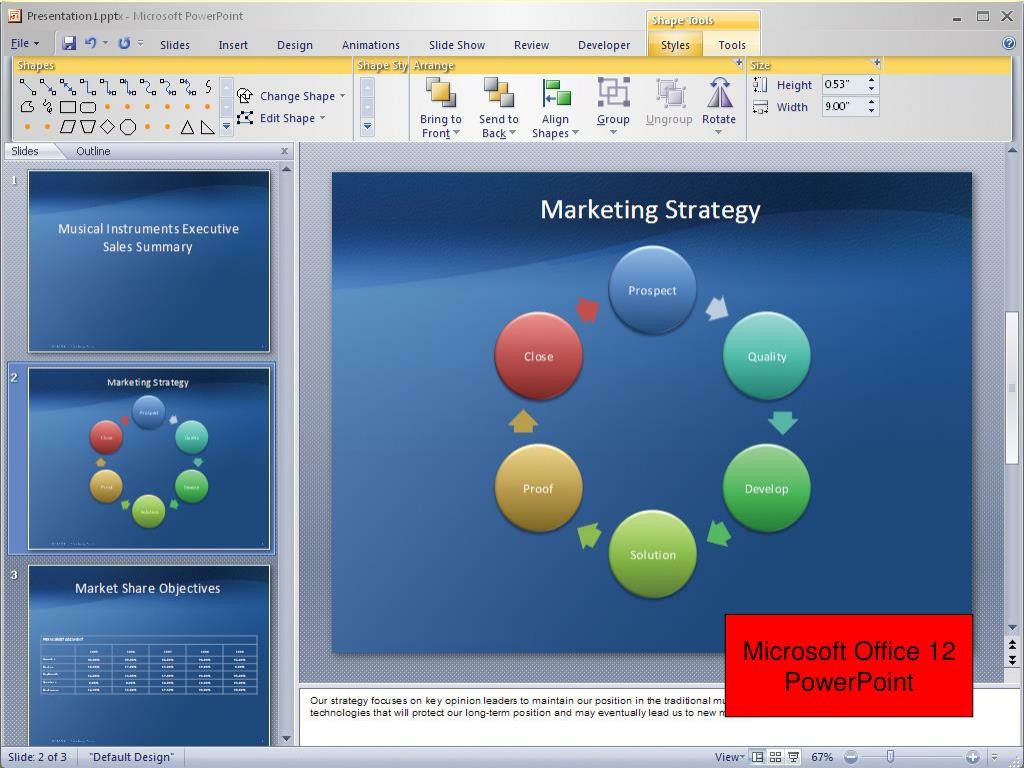Close the slides pane with the X
Viewport: 1024px width, 768px height.
[x=284, y=151]
